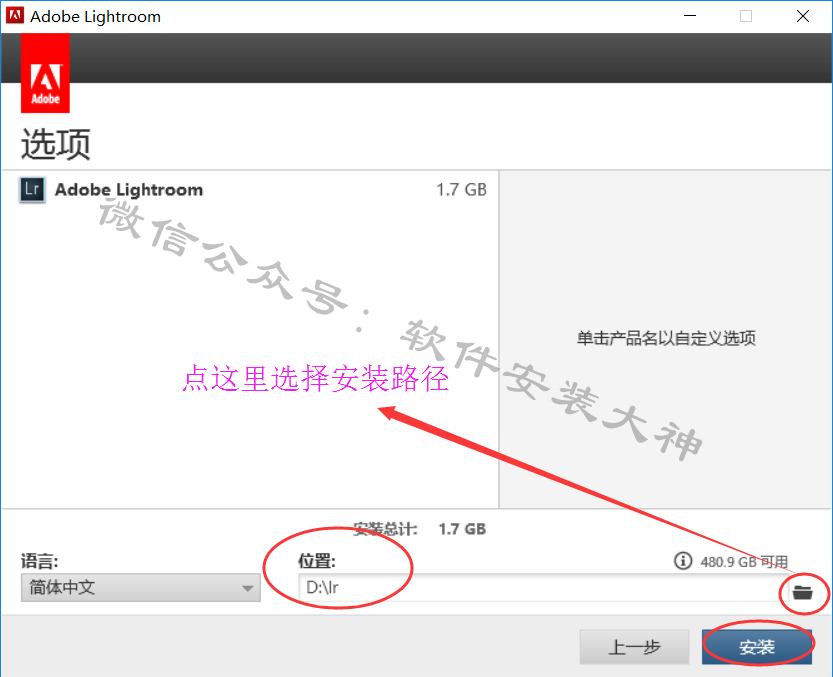Screen dimensions: 833x677
Task: Select the Adobe Lightroom product name
Action: coord(129,190)
